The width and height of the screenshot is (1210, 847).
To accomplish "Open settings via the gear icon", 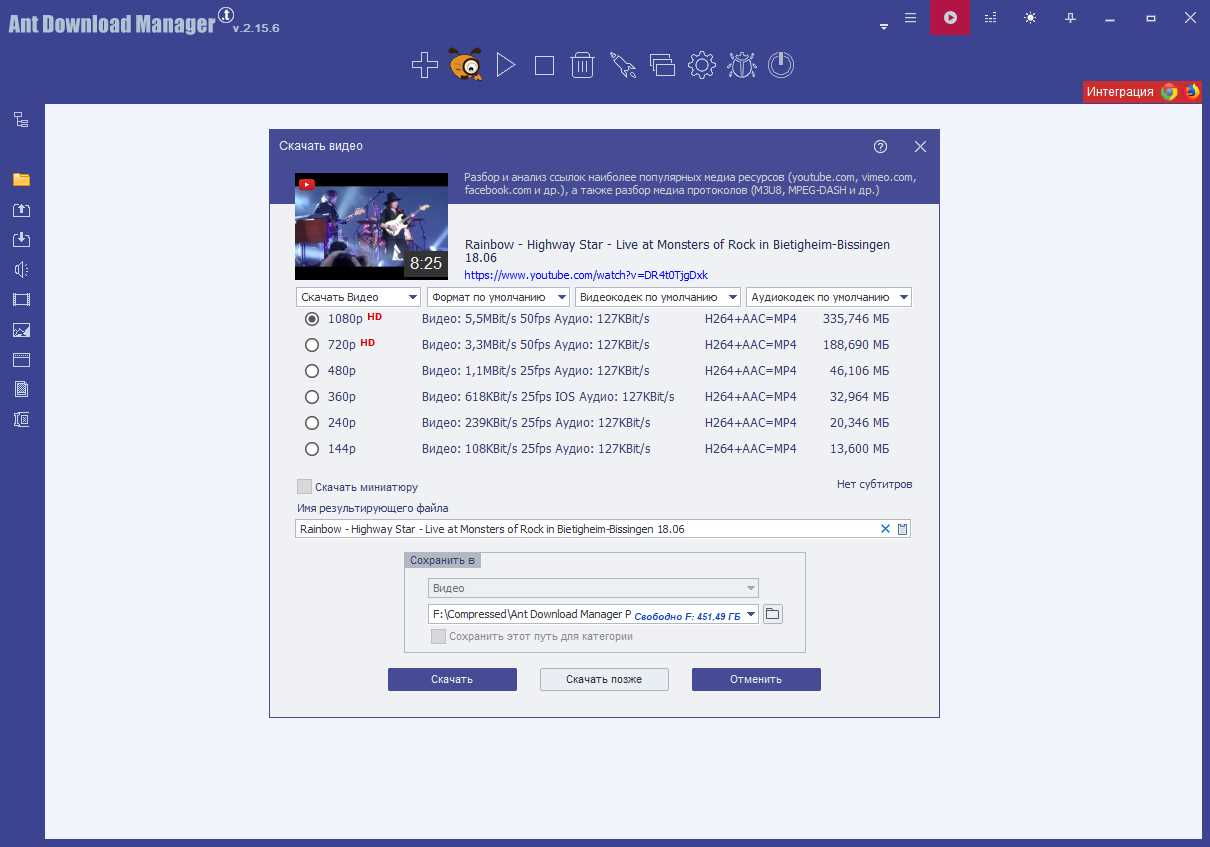I will (x=702, y=66).
